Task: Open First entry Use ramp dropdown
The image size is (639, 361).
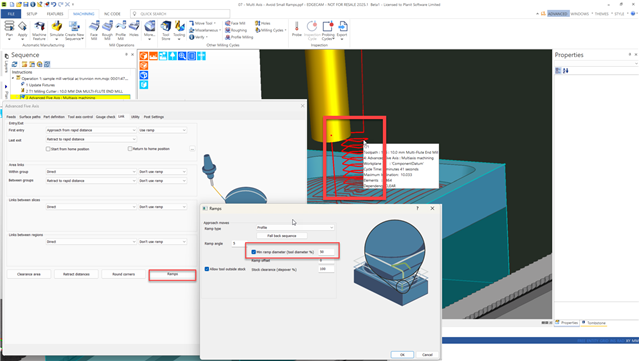Action: pos(163,130)
